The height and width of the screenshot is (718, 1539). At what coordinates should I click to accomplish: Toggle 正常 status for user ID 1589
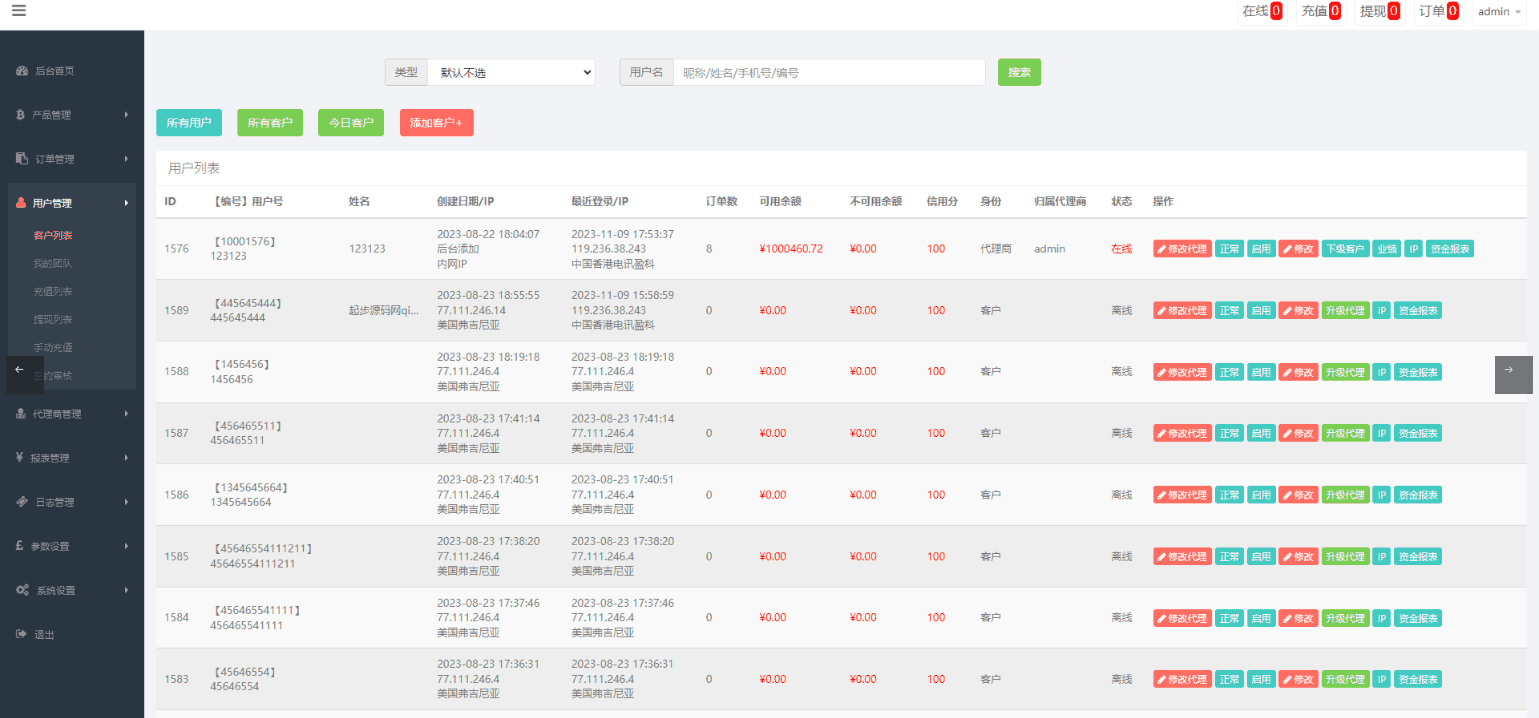coord(1229,311)
